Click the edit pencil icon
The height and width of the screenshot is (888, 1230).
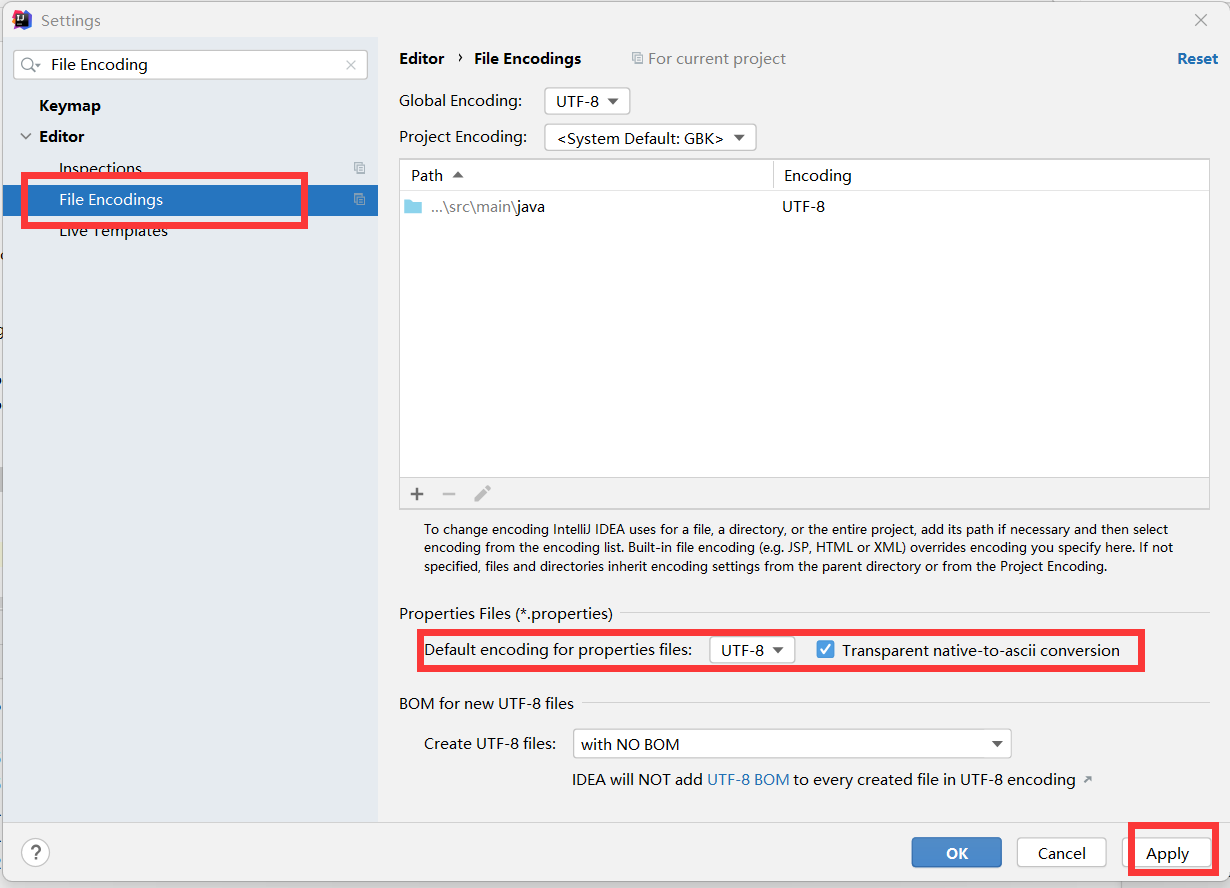click(482, 494)
